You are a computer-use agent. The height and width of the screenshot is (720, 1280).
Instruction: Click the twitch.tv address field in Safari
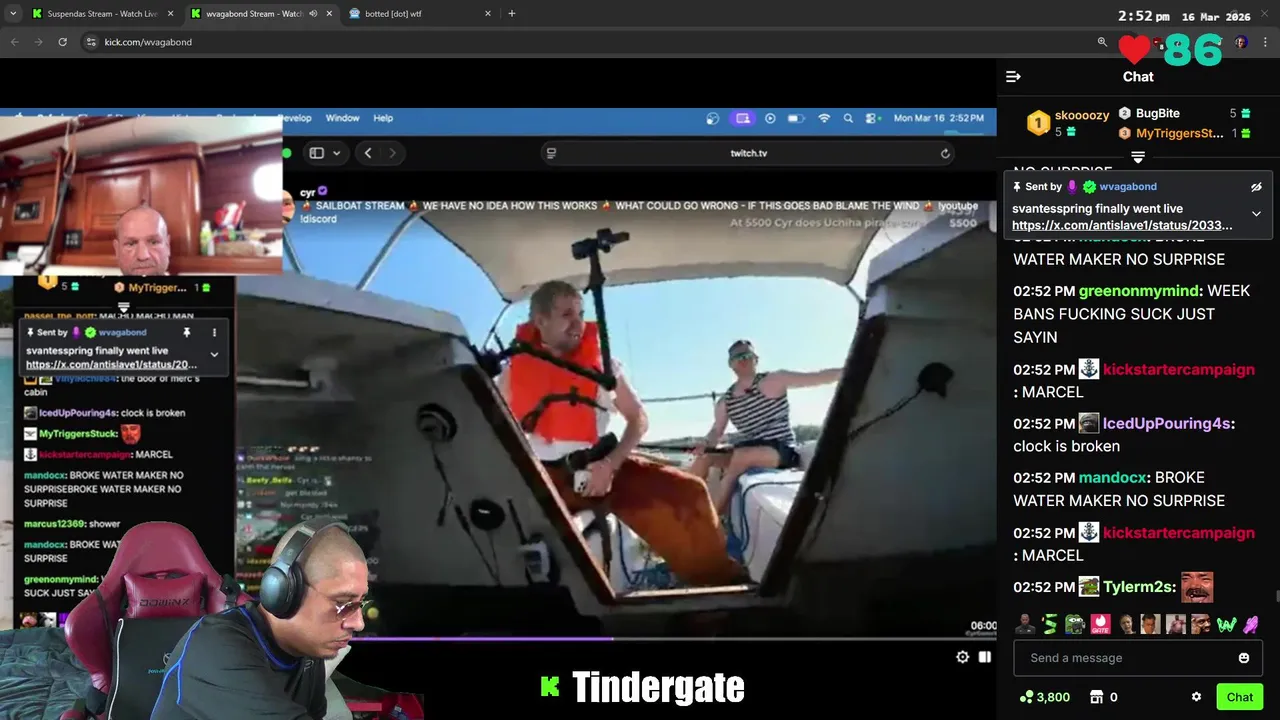coord(749,153)
